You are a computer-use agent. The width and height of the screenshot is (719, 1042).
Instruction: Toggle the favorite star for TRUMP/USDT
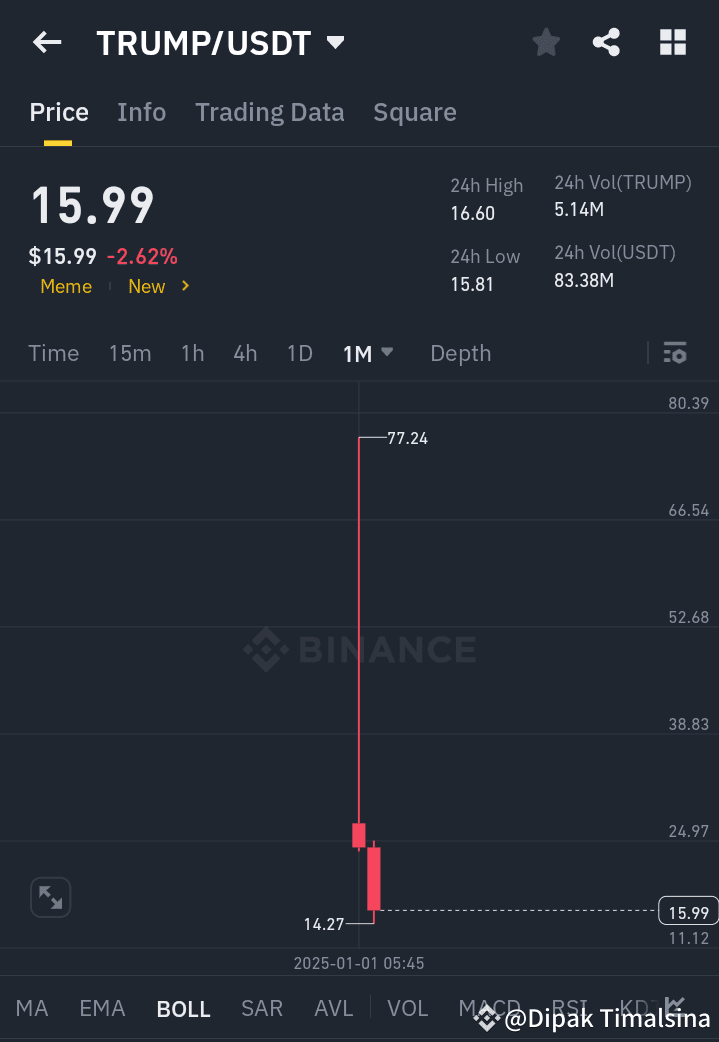[x=545, y=42]
